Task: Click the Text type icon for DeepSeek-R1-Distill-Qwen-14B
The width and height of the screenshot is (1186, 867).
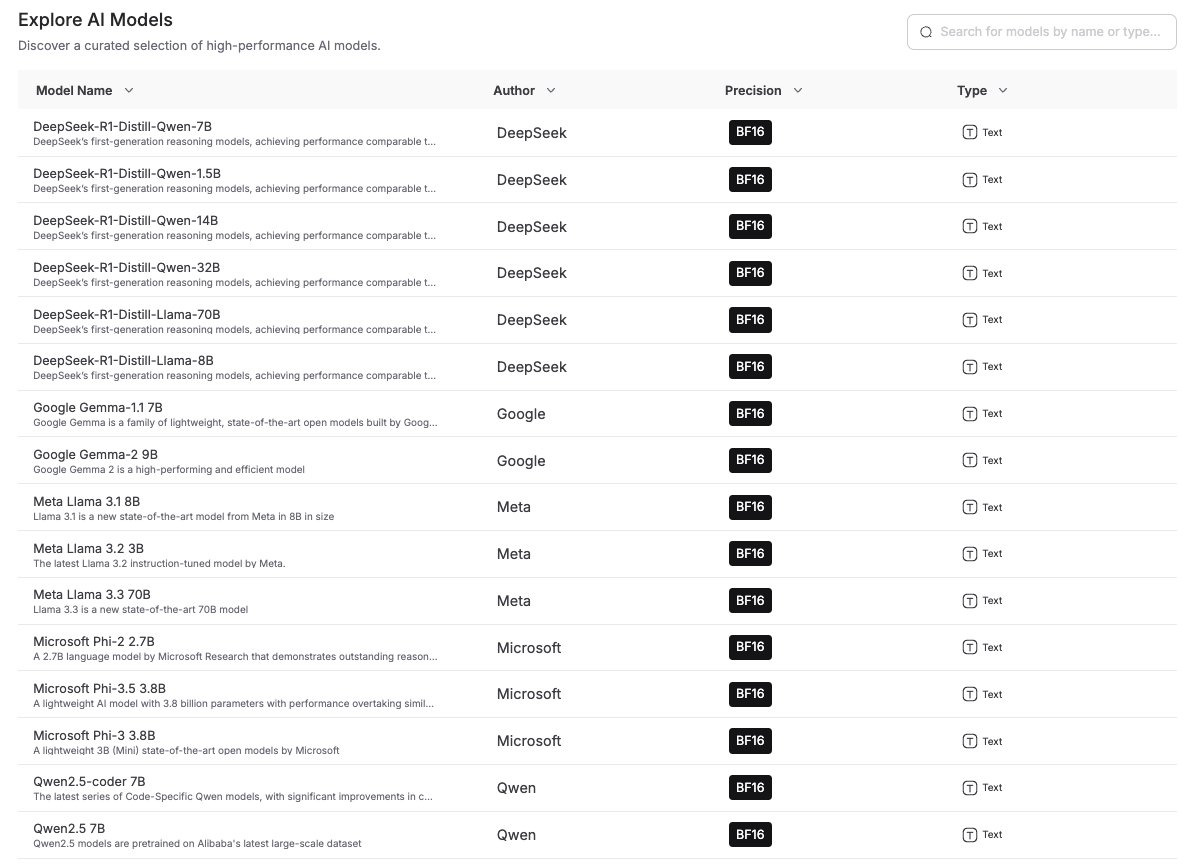Action: pos(970,226)
